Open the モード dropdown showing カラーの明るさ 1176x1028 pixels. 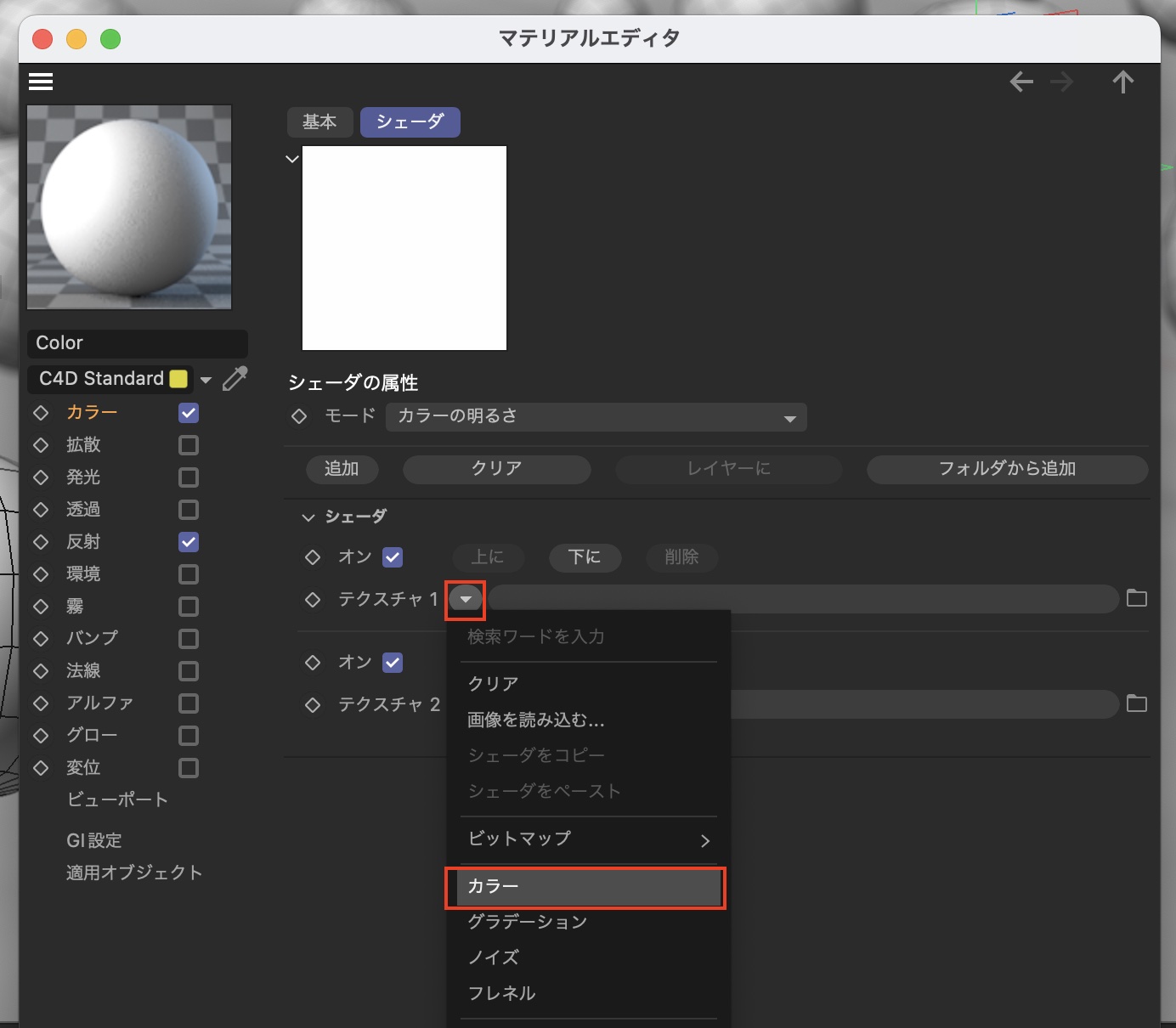596,417
